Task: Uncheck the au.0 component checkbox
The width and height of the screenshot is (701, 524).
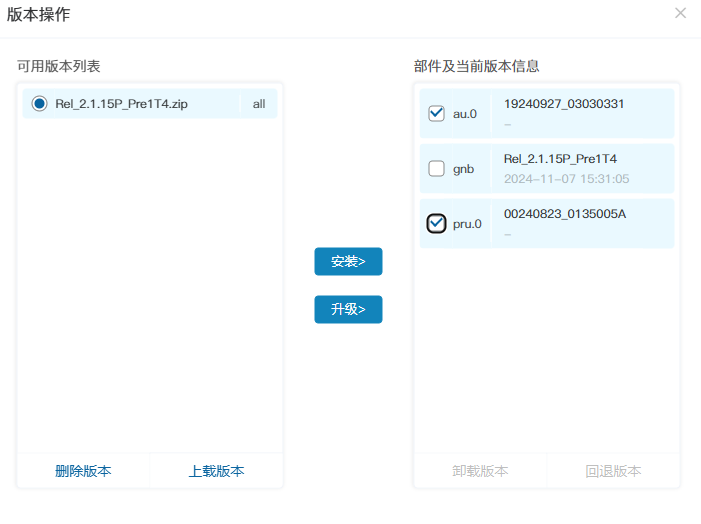Action: point(436,114)
